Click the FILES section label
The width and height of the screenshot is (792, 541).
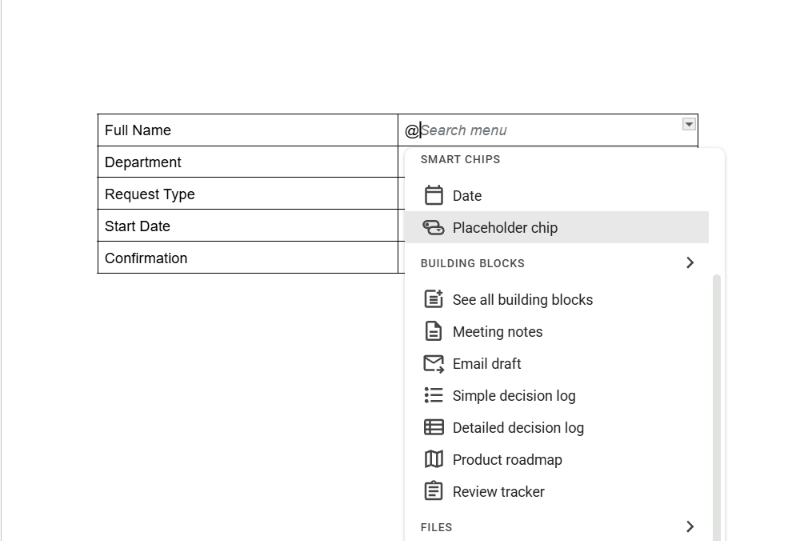click(x=436, y=527)
